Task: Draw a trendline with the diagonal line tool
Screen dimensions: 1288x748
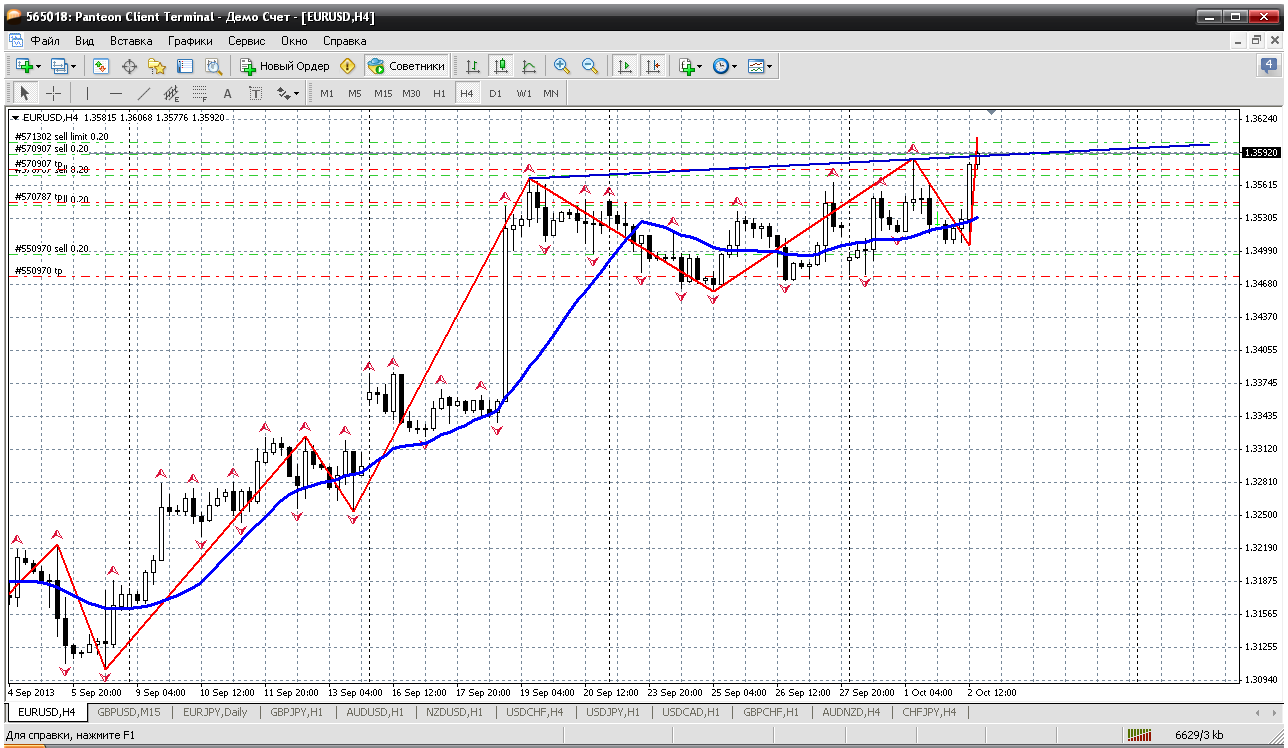Action: click(143, 93)
